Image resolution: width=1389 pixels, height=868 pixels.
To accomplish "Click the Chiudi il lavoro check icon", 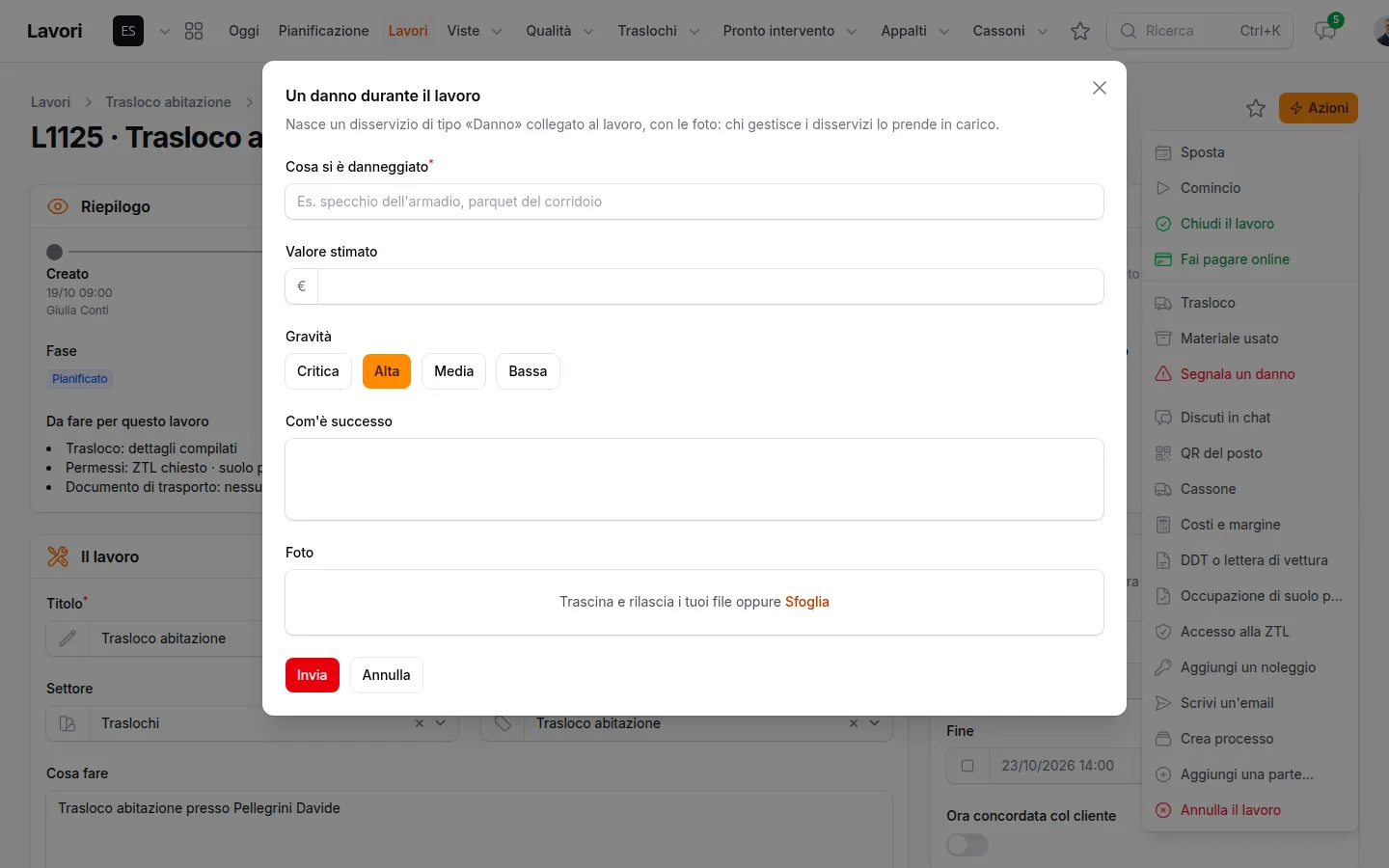I will pos(1163,224).
